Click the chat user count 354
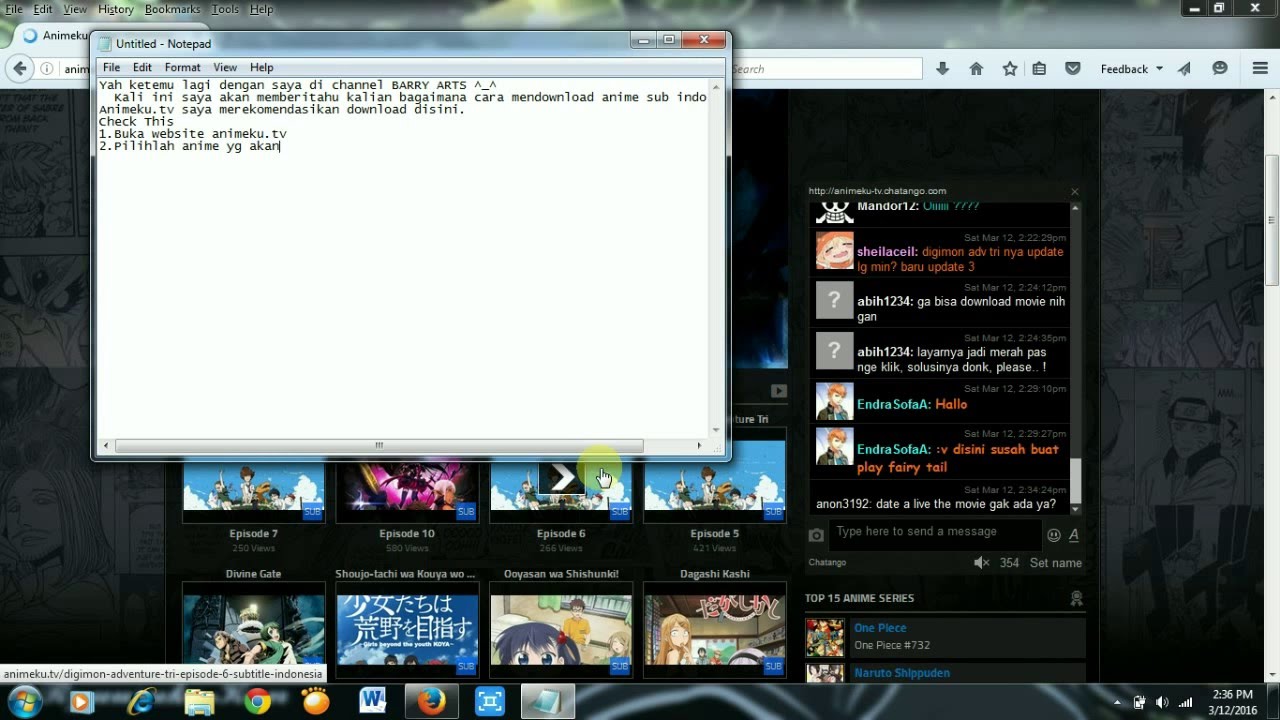The image size is (1280, 720). [x=1010, y=563]
